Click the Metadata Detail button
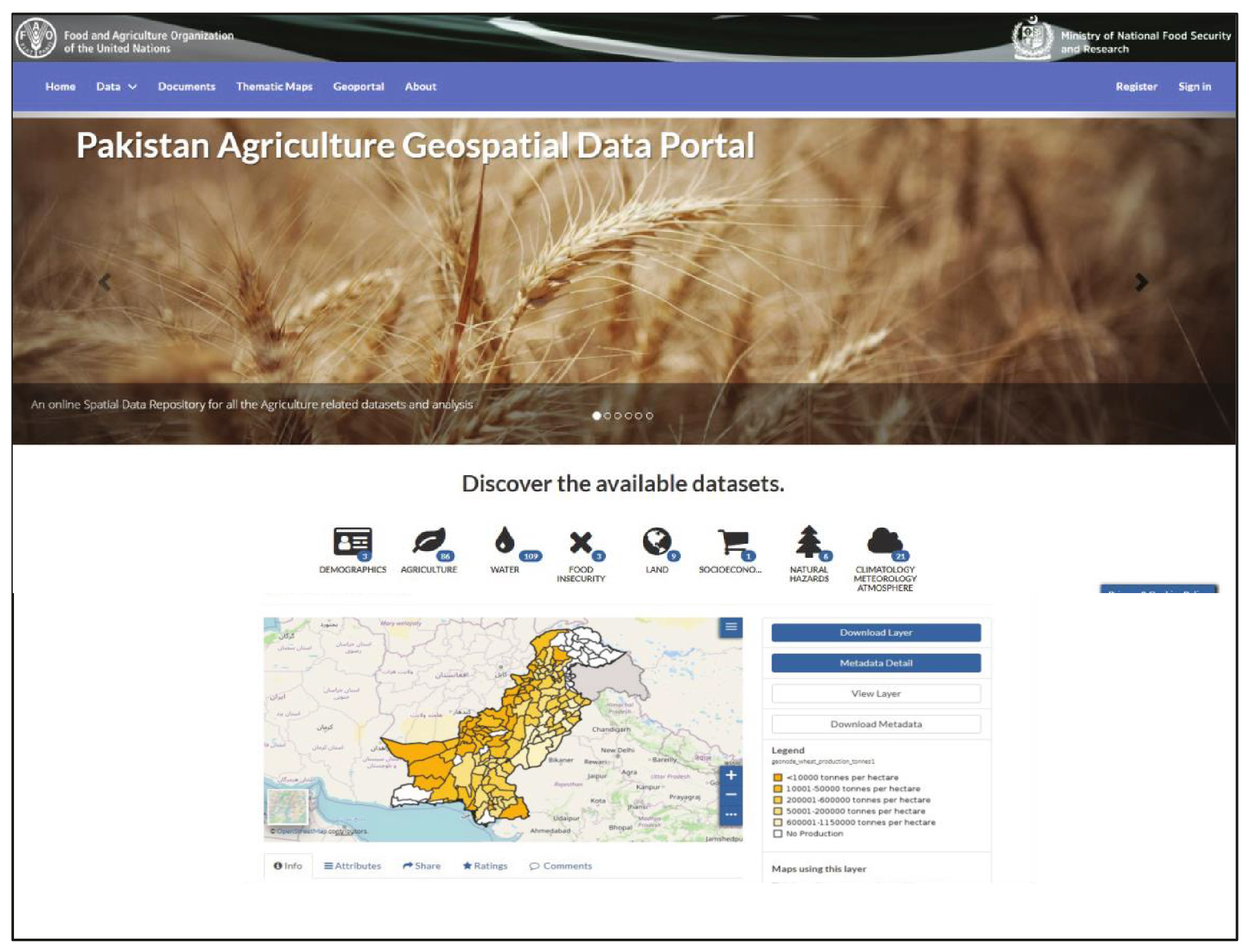1252x952 pixels. pos(875,663)
